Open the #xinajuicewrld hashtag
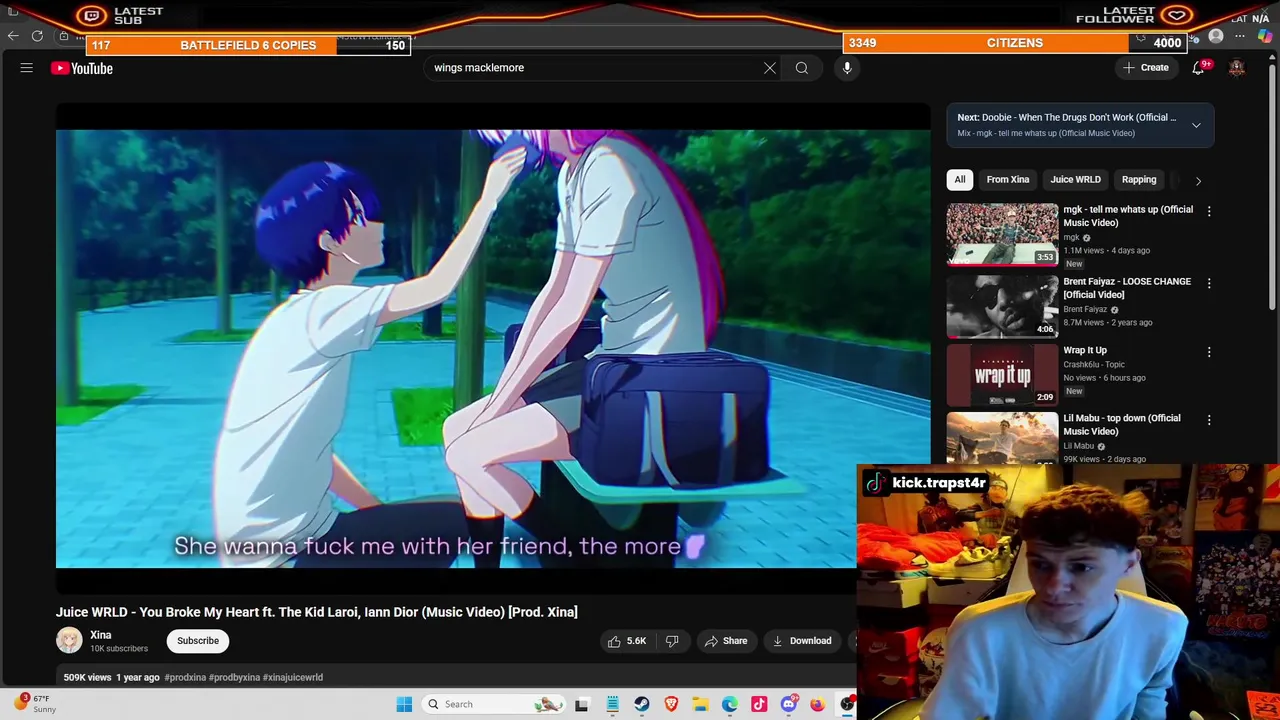The height and width of the screenshot is (720, 1280). [294, 677]
